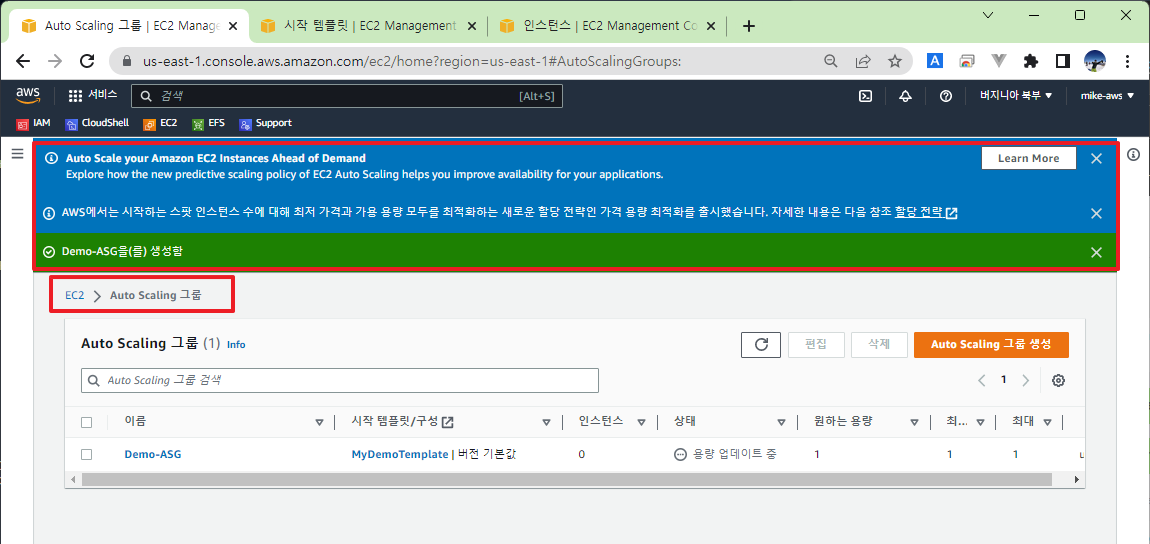Dismiss the Demo-ASG created success banner
Image resolution: width=1150 pixels, height=544 pixels.
[x=1096, y=252]
